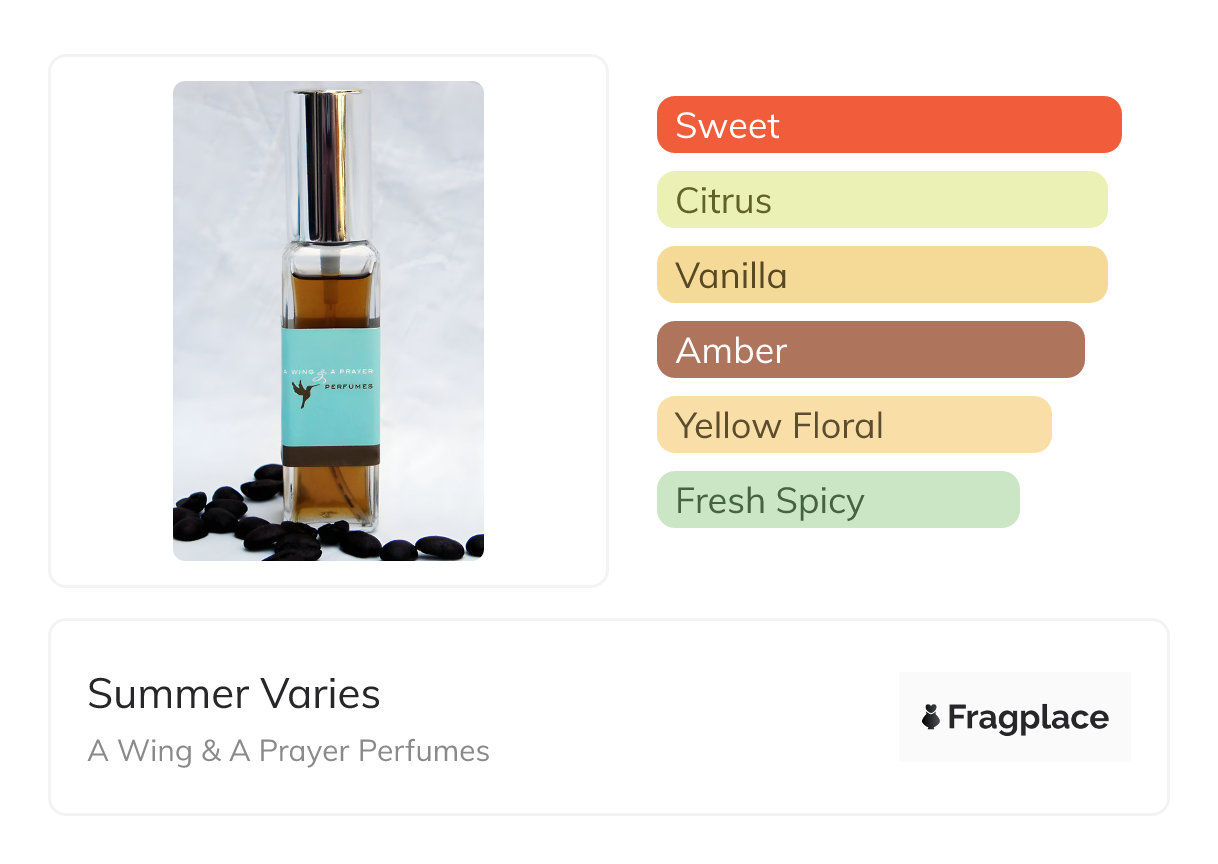Pick the Amber accord bar
This screenshot has height=864, width=1218.
pyautogui.click(x=870, y=350)
